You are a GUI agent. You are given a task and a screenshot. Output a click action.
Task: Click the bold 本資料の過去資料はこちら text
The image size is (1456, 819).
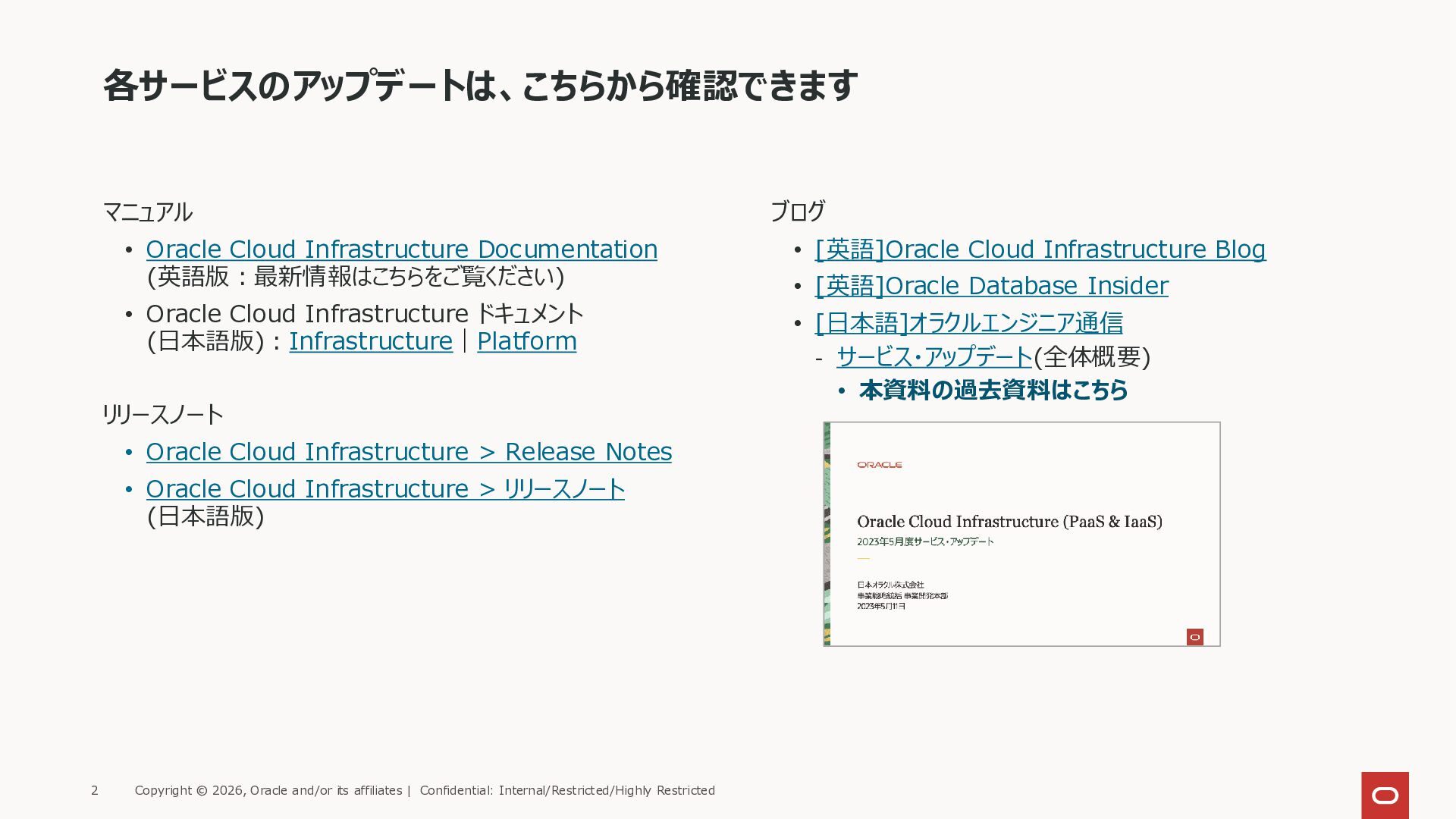pyautogui.click(x=993, y=391)
